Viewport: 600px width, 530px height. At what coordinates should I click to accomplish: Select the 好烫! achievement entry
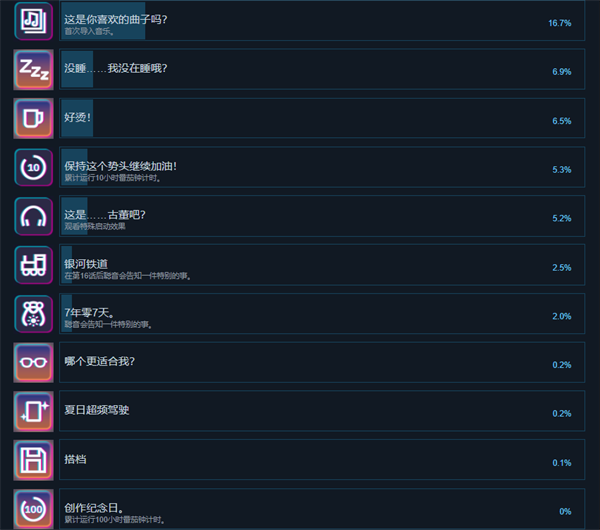(x=322, y=118)
